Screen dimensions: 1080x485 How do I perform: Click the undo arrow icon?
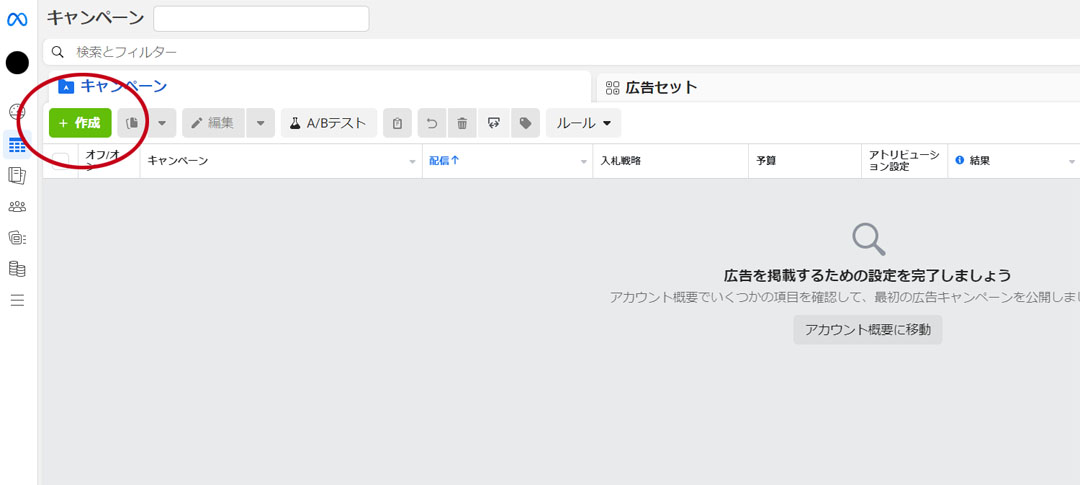click(432, 123)
